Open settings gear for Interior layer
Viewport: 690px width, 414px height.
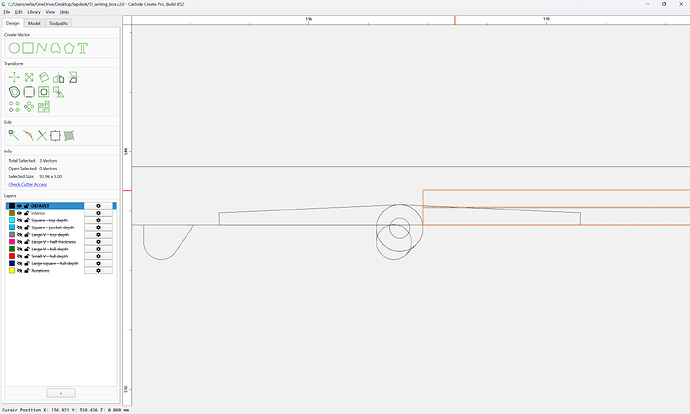98,213
